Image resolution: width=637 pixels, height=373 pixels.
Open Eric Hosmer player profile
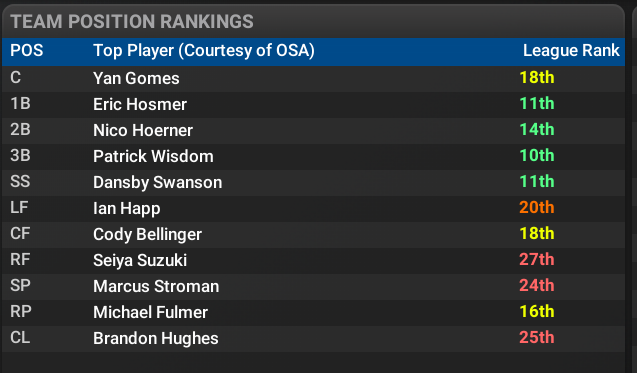[x=140, y=104]
